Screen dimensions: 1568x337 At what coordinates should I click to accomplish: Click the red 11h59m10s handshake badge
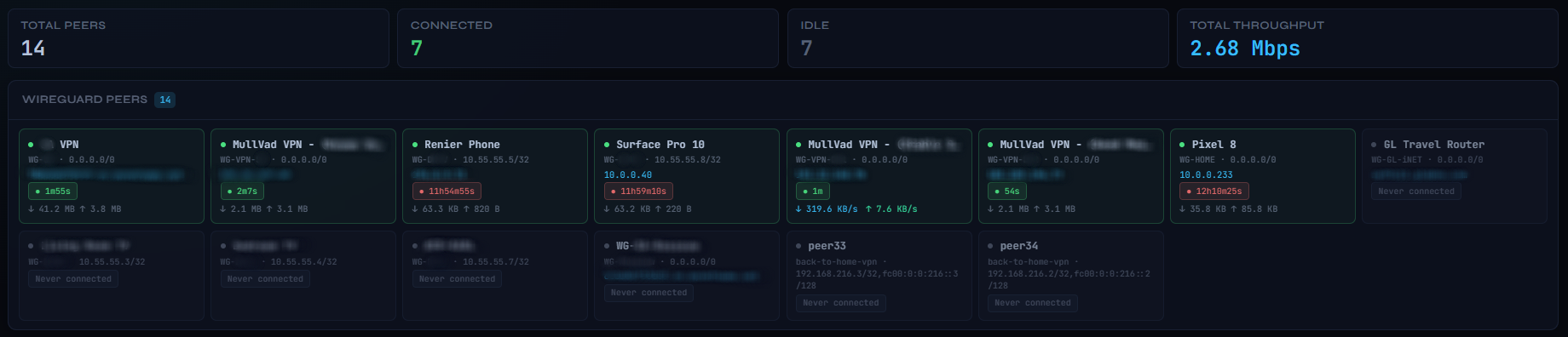638,191
